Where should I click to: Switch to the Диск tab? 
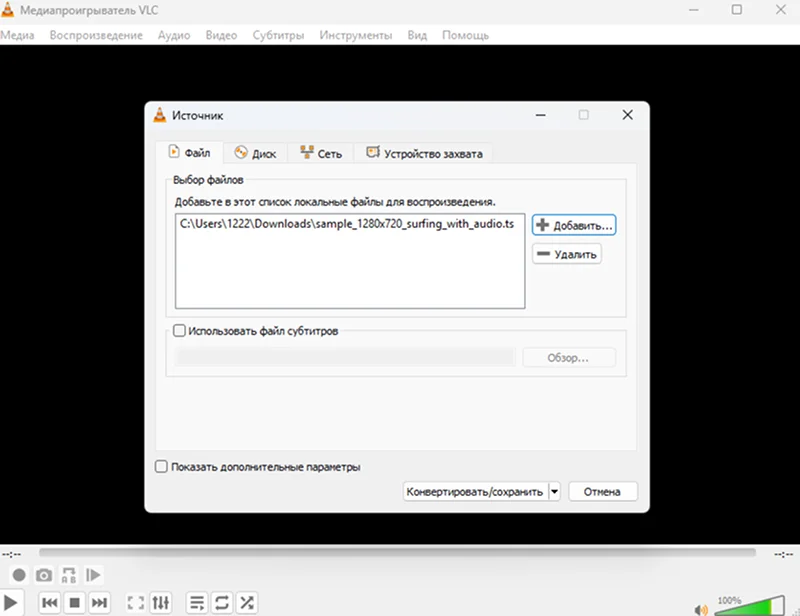tap(255, 153)
